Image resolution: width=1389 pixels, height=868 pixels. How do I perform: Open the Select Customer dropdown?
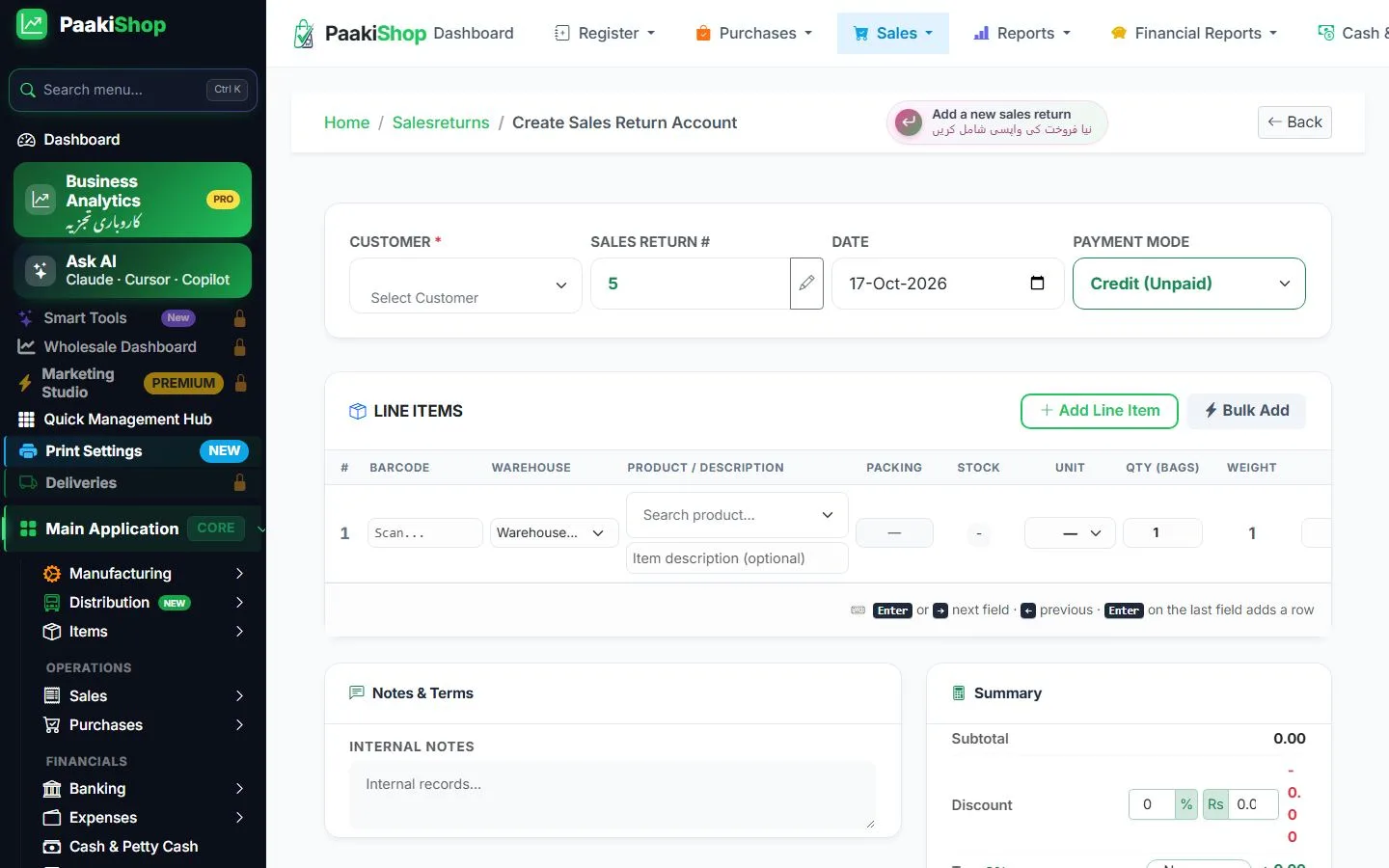point(466,285)
